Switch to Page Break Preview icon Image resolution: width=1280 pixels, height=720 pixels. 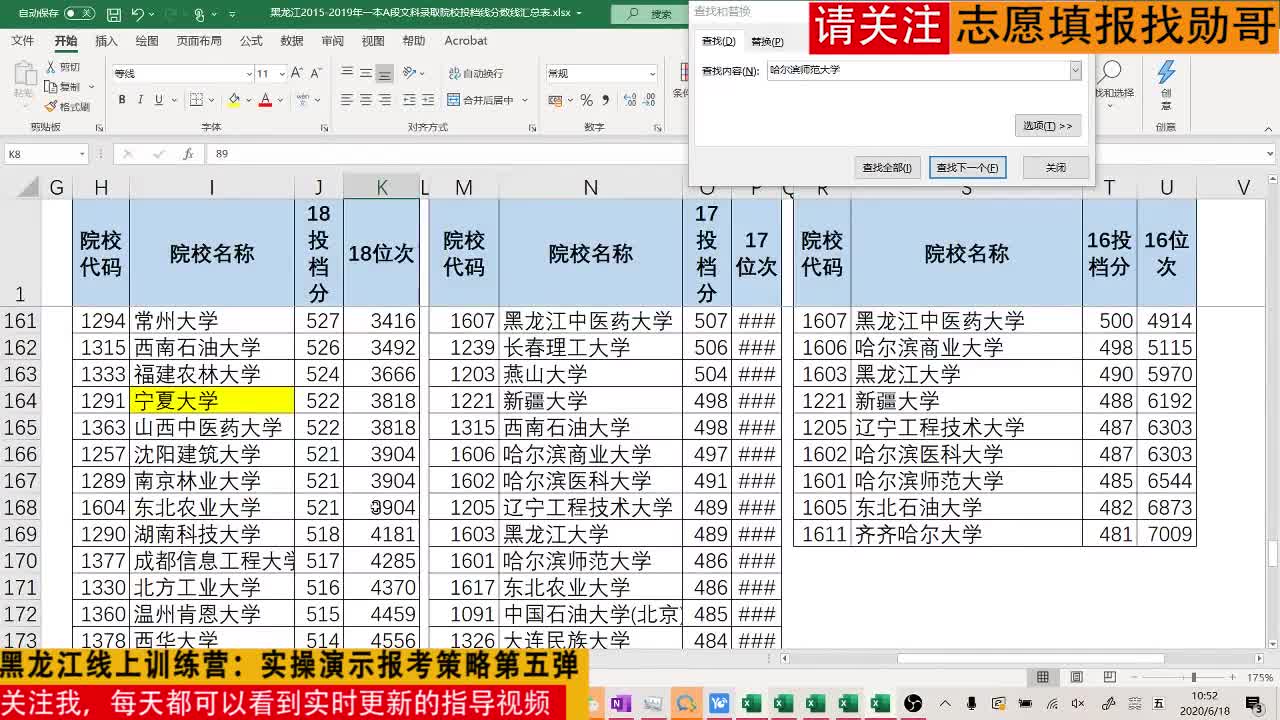coord(1110,677)
